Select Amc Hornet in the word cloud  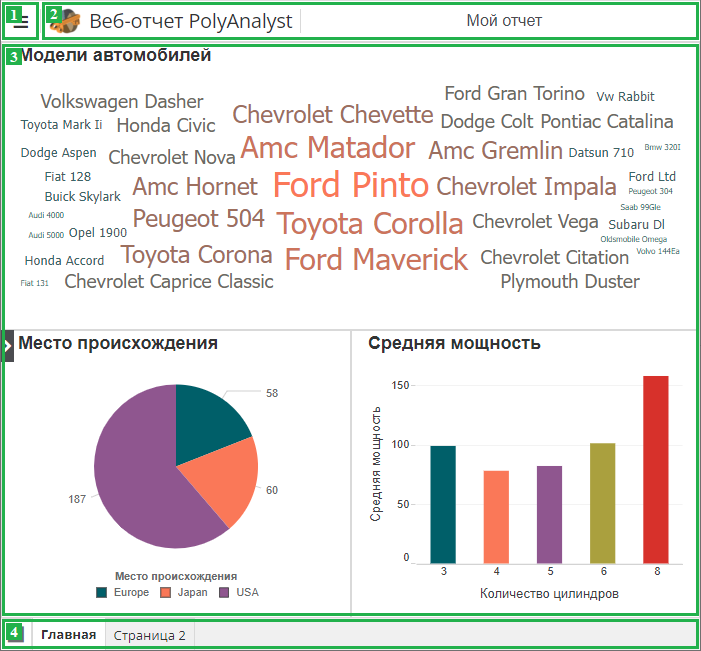coord(195,186)
